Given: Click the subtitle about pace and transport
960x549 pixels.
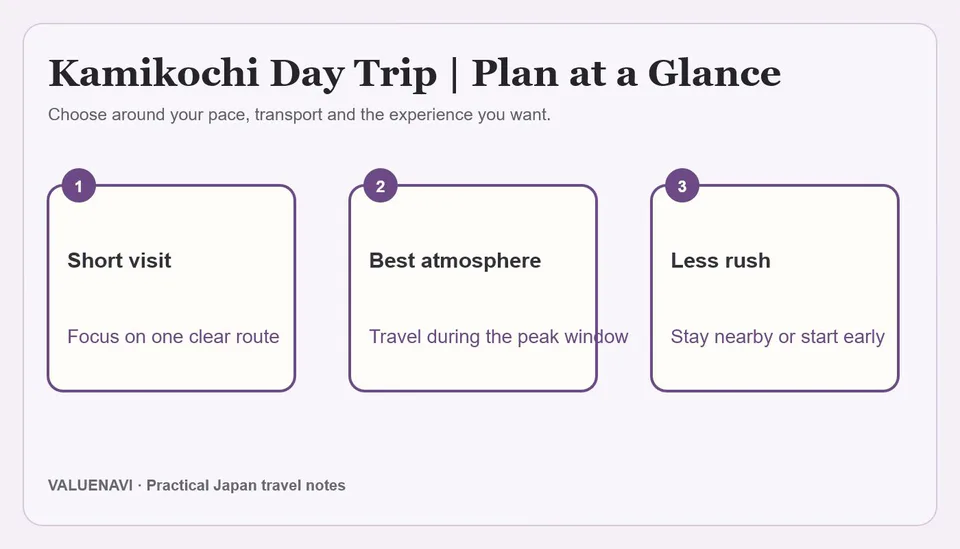Looking at the screenshot, I should coord(299,114).
